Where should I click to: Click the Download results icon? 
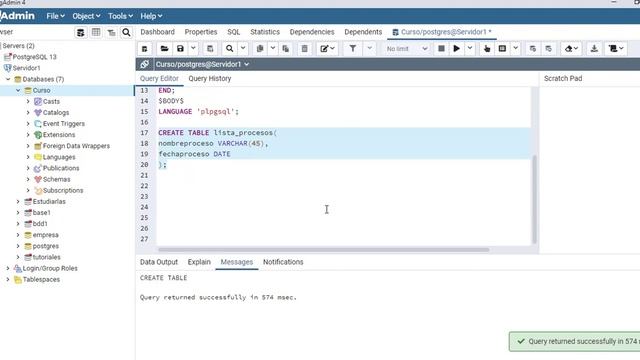pos(594,49)
